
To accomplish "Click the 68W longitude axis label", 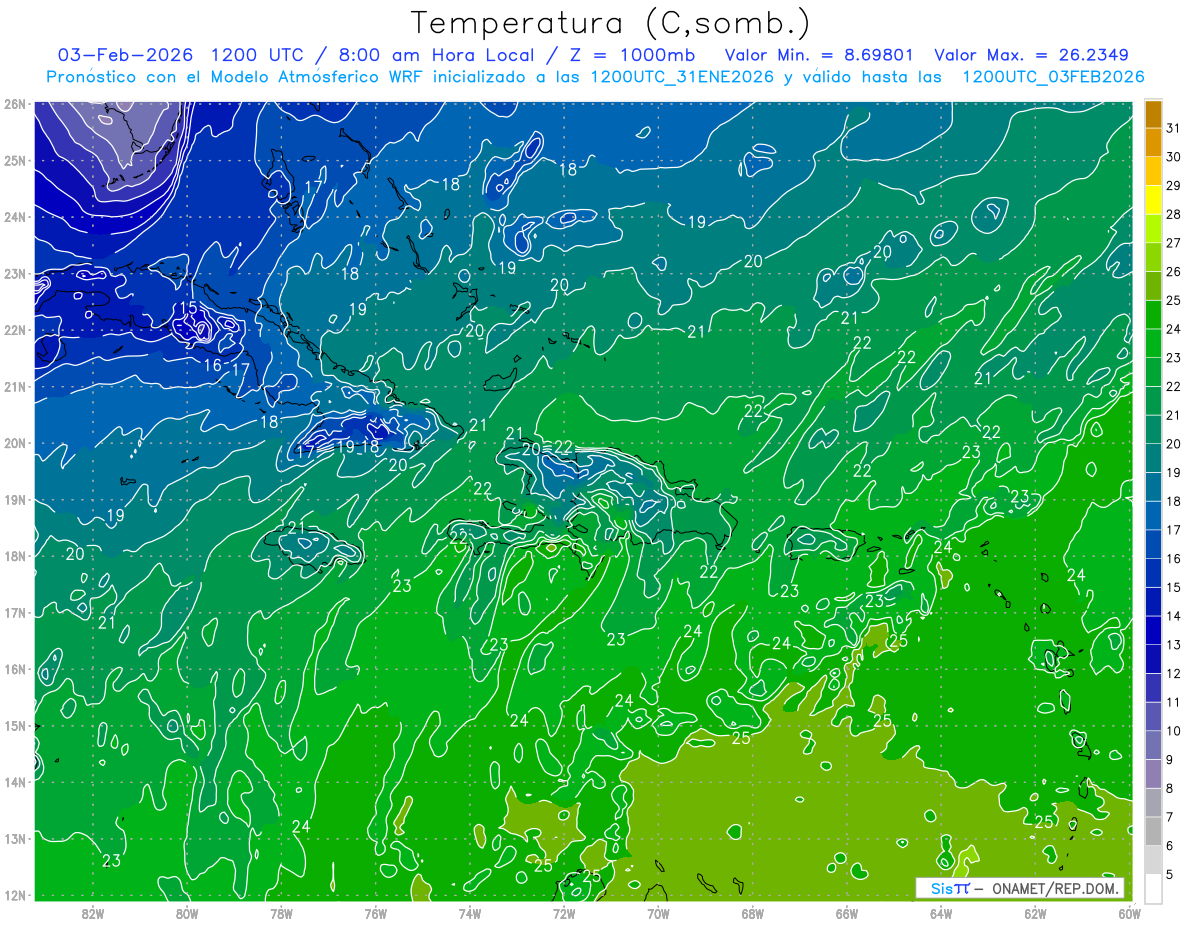I will coord(752,912).
